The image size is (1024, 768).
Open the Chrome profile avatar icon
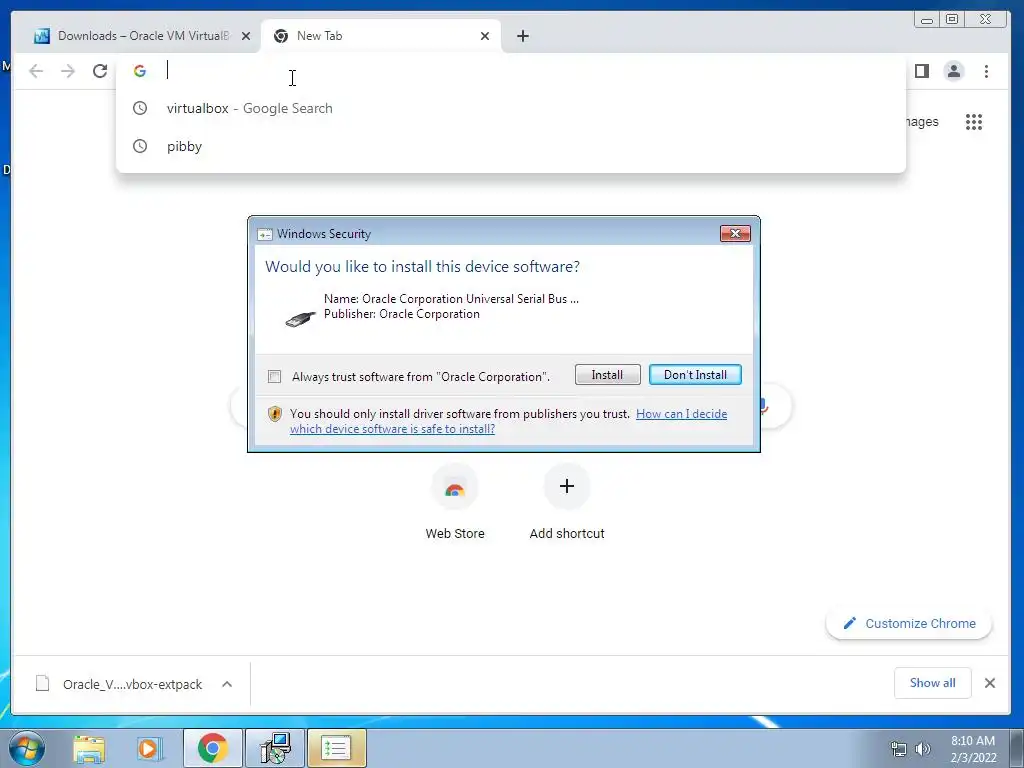tap(953, 71)
